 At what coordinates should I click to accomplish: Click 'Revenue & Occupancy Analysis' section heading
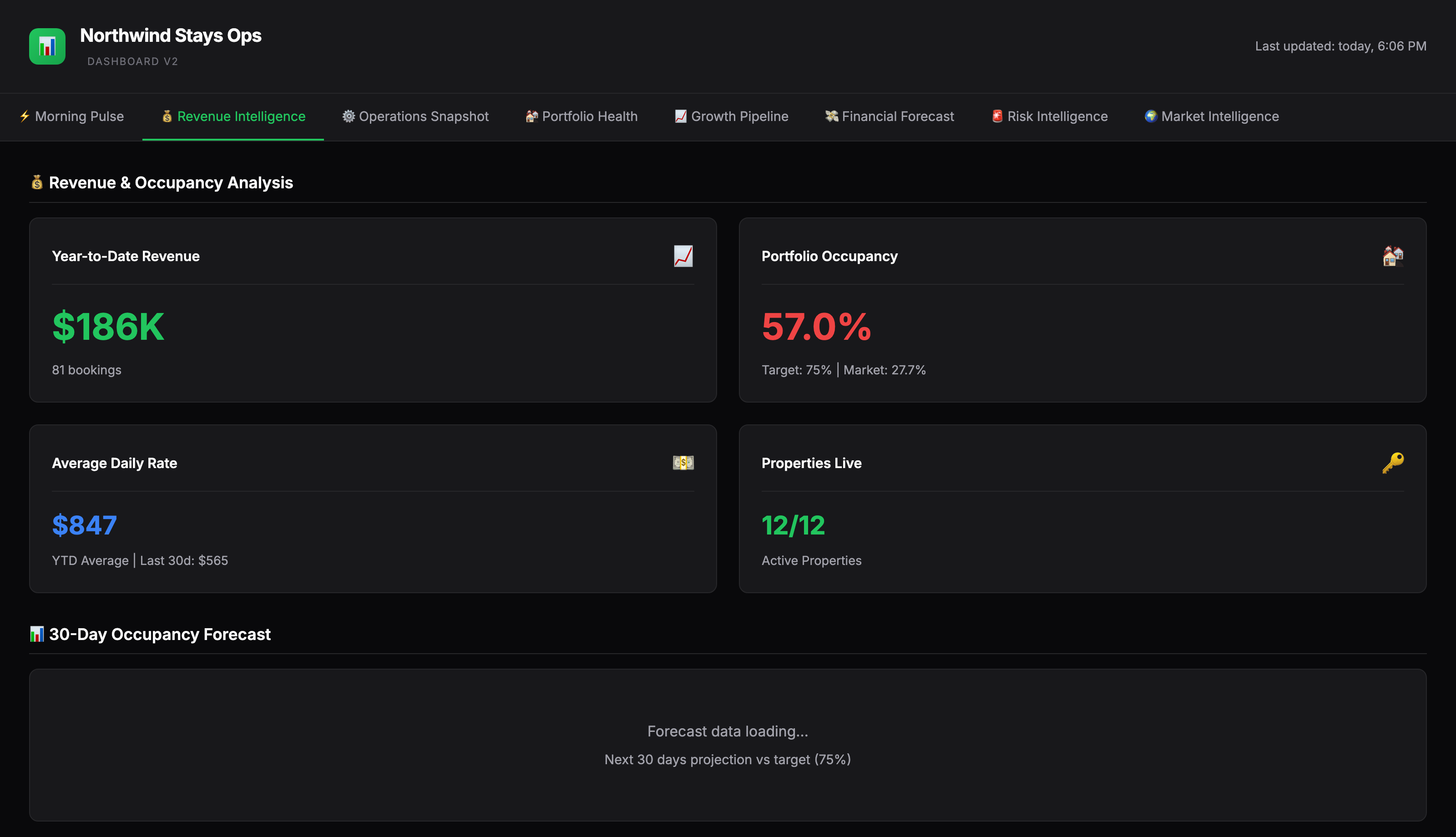[x=171, y=182]
